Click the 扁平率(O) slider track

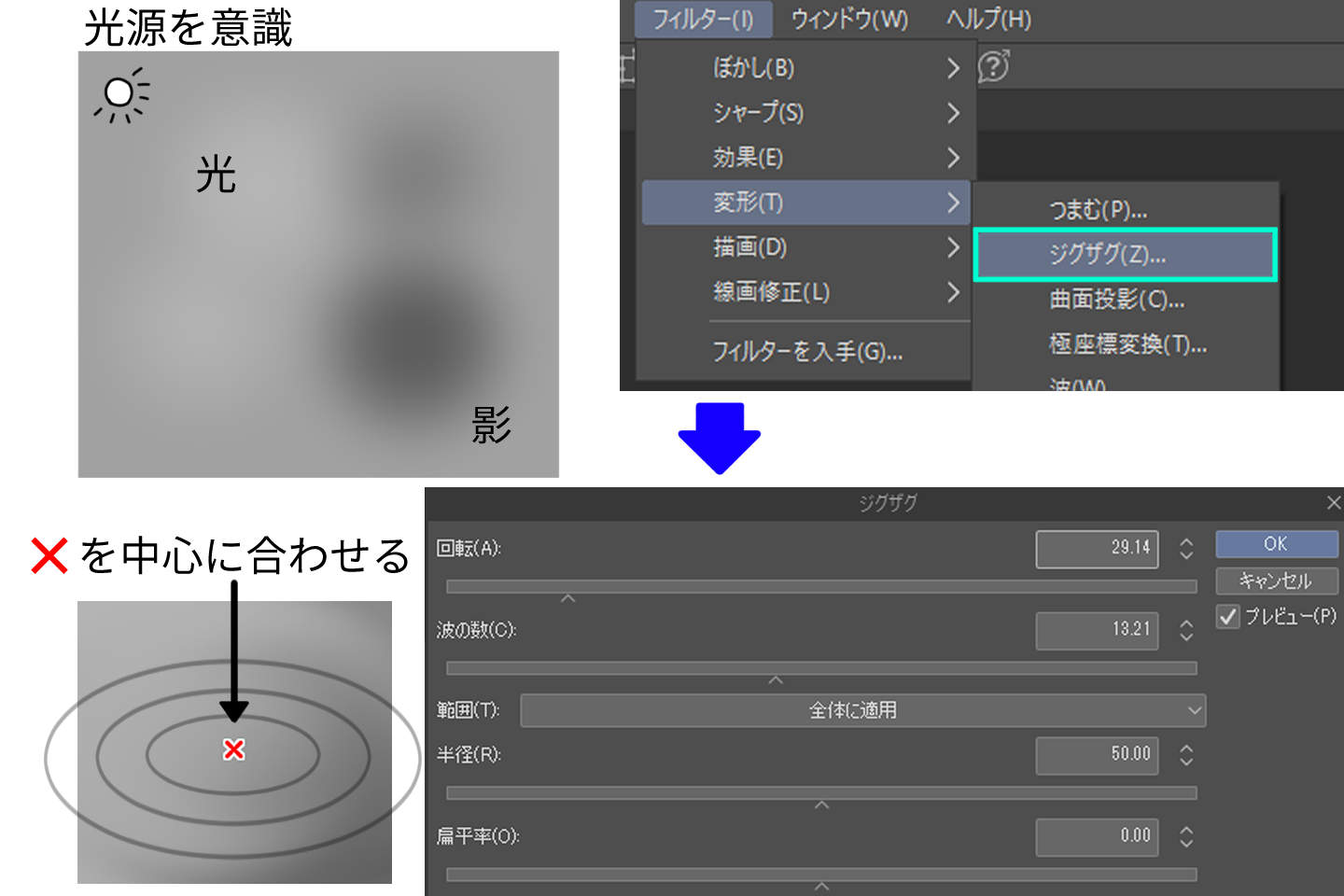click(x=821, y=875)
